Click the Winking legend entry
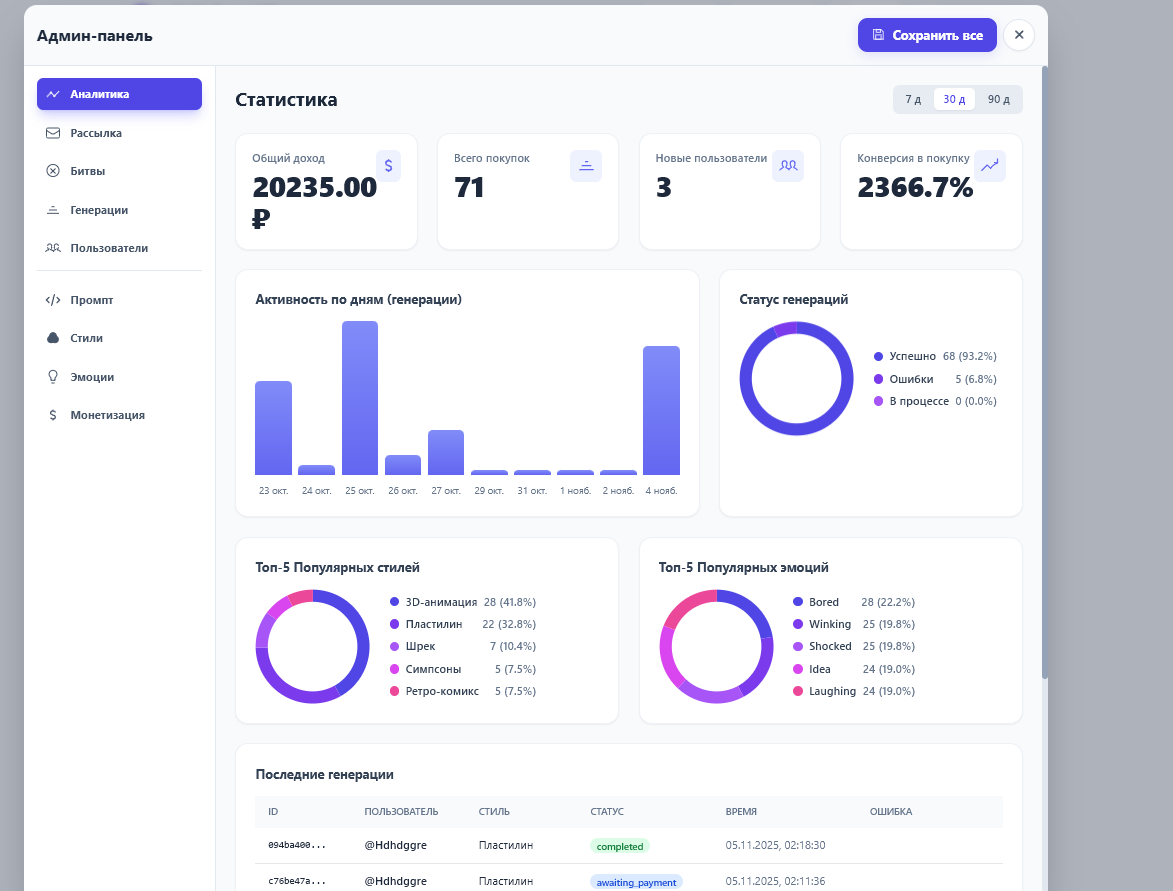The image size is (1173, 891). 854,624
